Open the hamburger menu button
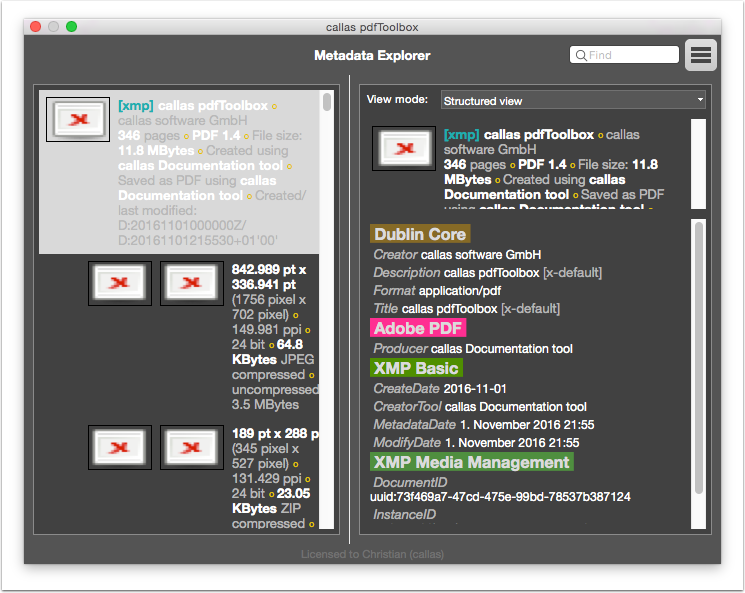The image size is (745, 593). click(x=701, y=55)
